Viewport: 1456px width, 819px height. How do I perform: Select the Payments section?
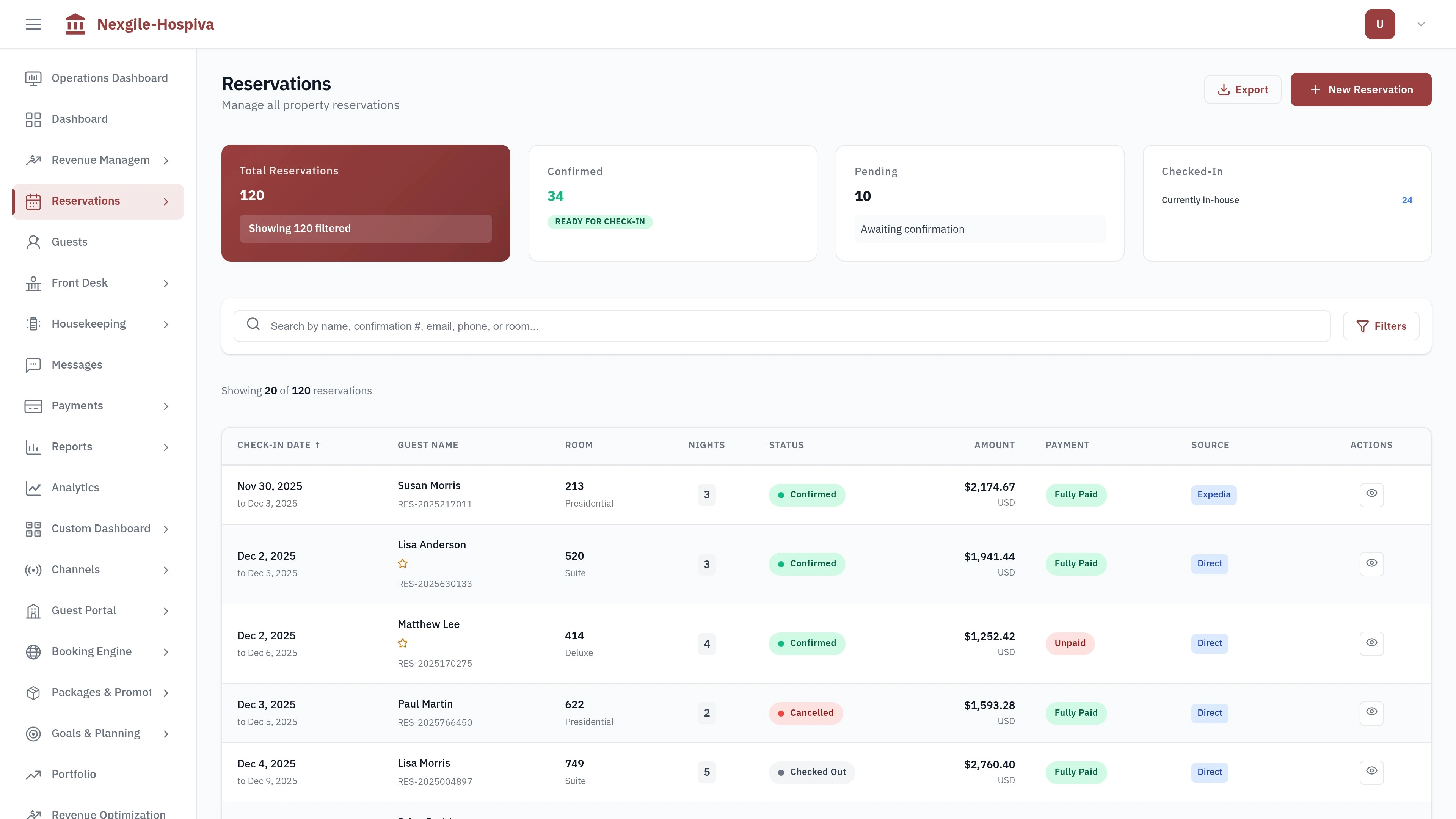click(x=77, y=405)
